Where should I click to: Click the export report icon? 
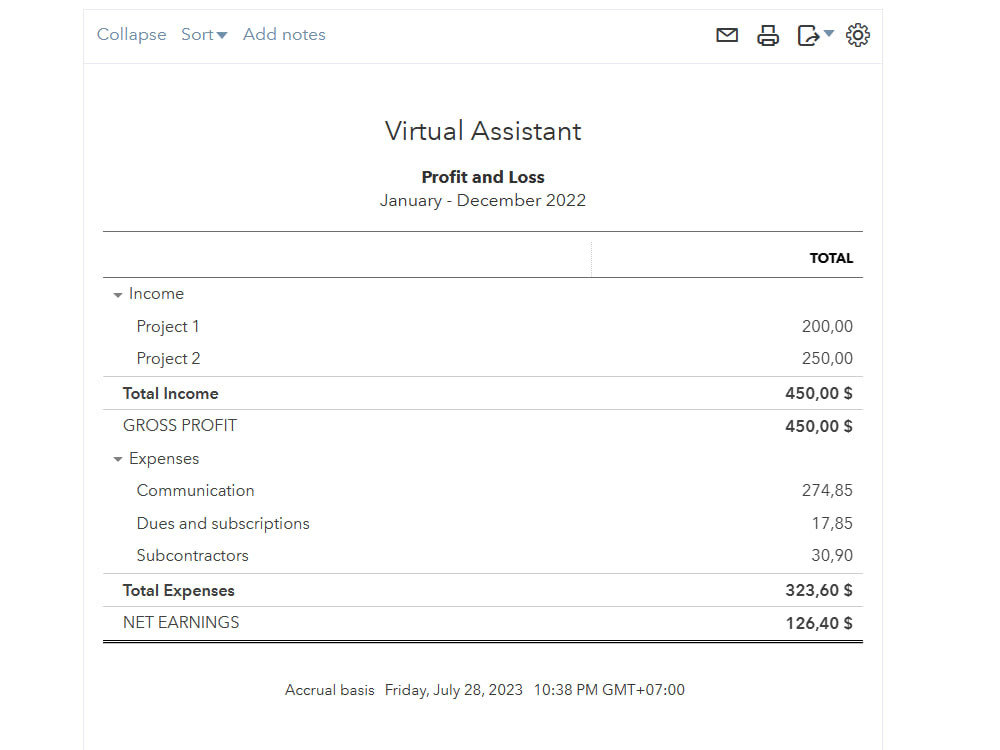coord(808,35)
